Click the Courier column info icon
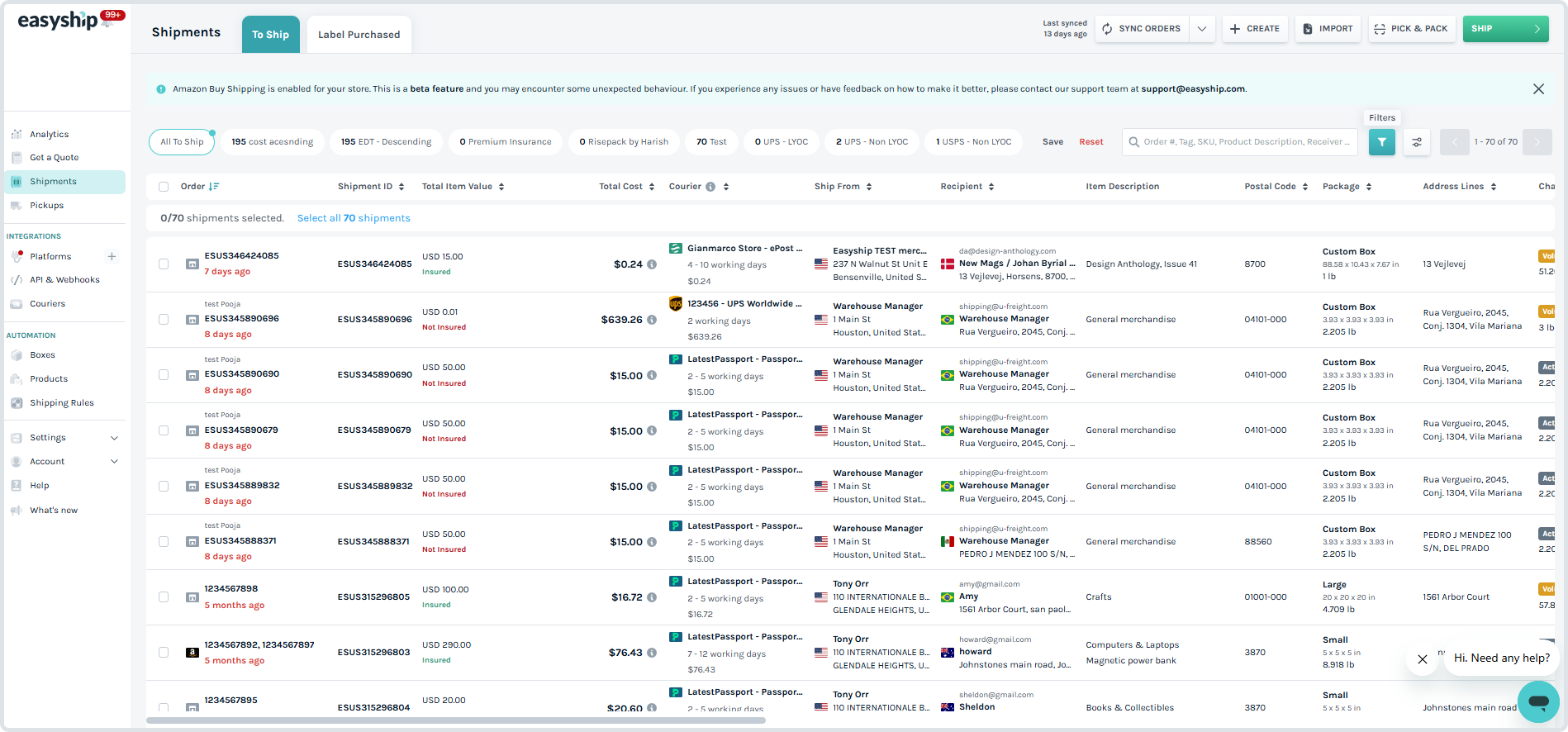Screen dimensions: 1568x732 (x=710, y=187)
